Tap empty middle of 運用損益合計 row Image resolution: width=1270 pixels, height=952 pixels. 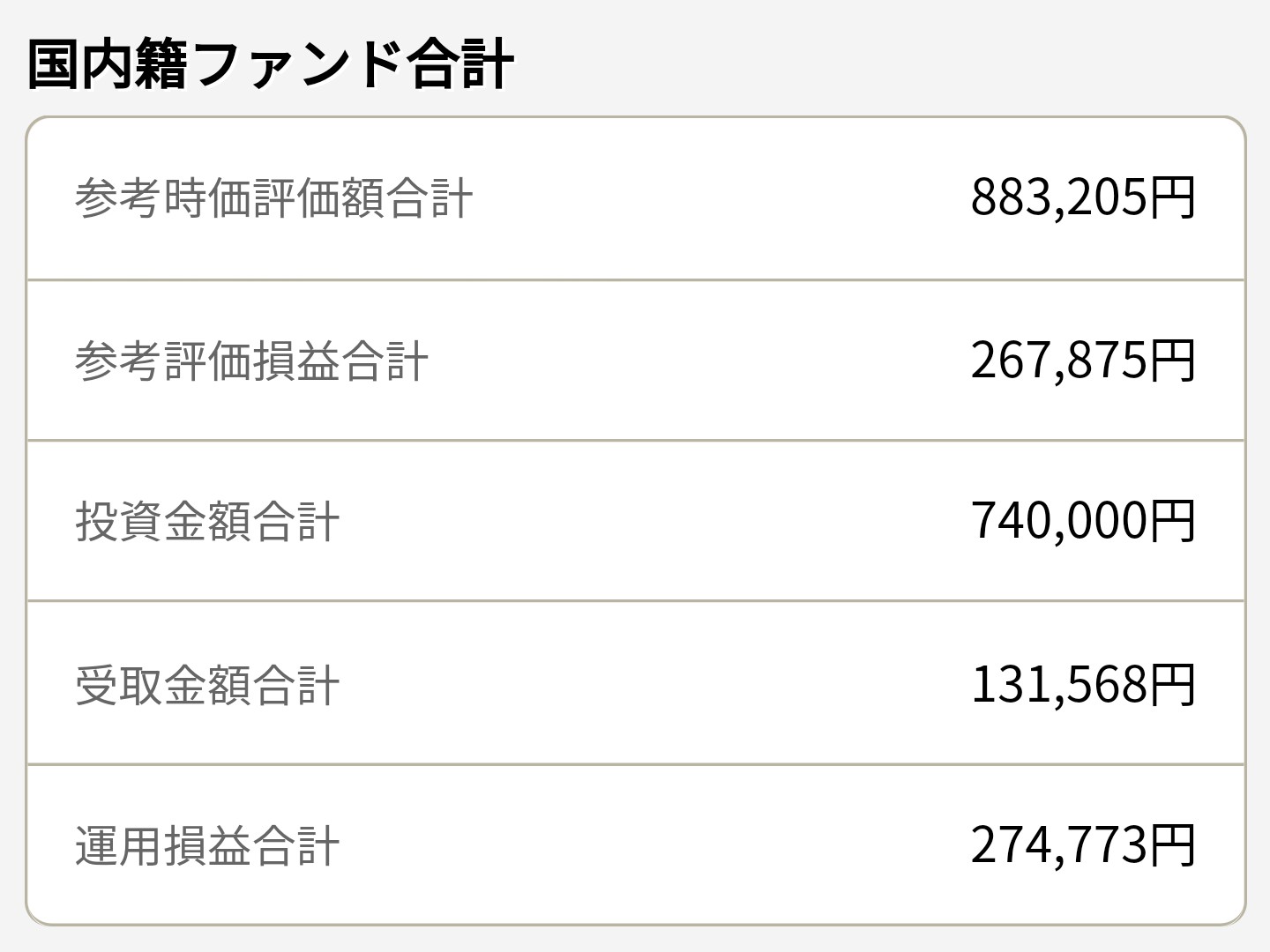pyautogui.click(x=661, y=845)
